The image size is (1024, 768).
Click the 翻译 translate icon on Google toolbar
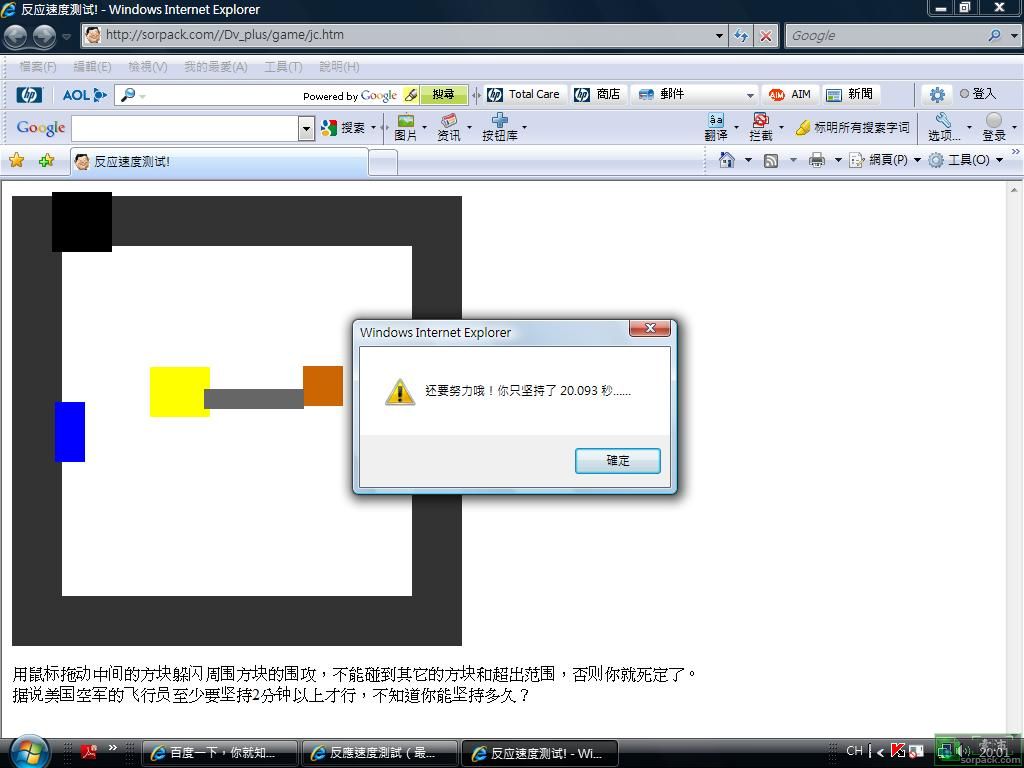pyautogui.click(x=715, y=127)
